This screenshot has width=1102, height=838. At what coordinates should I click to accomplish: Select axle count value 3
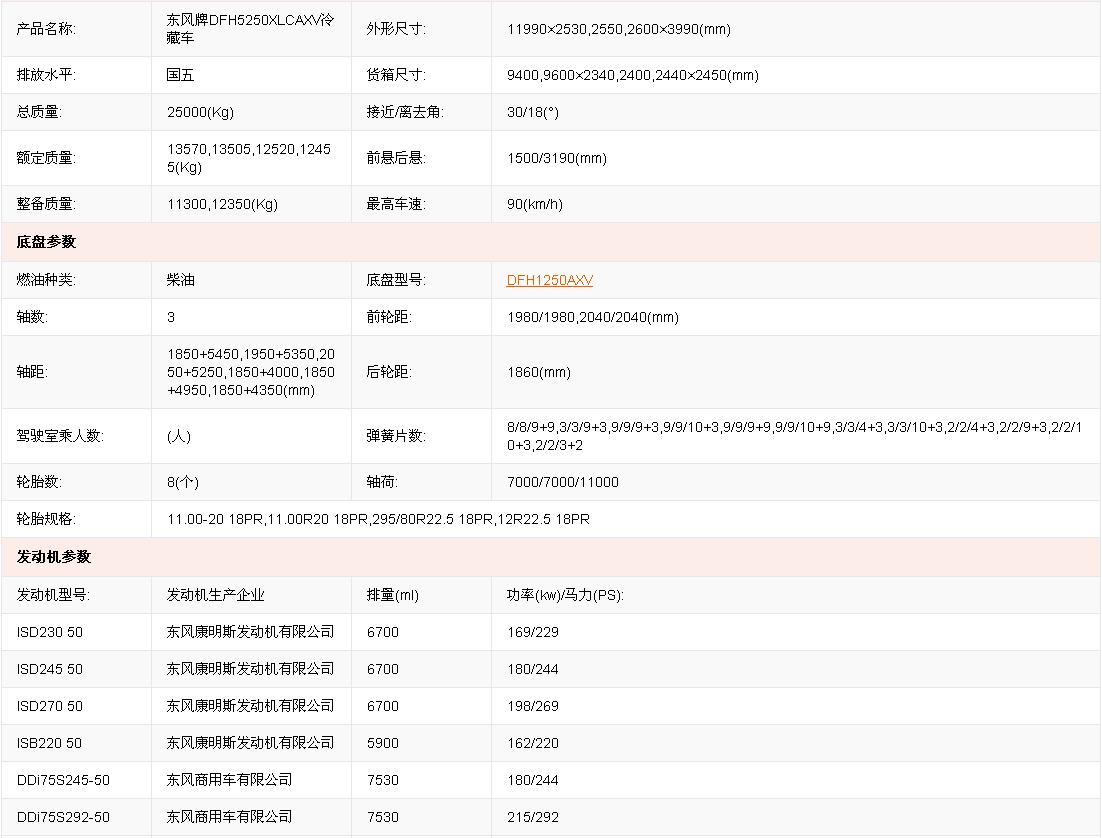(171, 317)
